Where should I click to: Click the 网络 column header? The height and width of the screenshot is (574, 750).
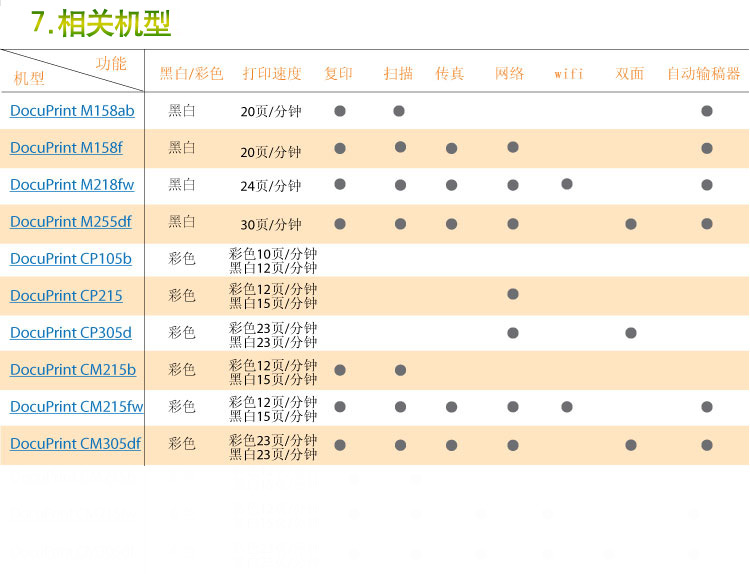509,73
